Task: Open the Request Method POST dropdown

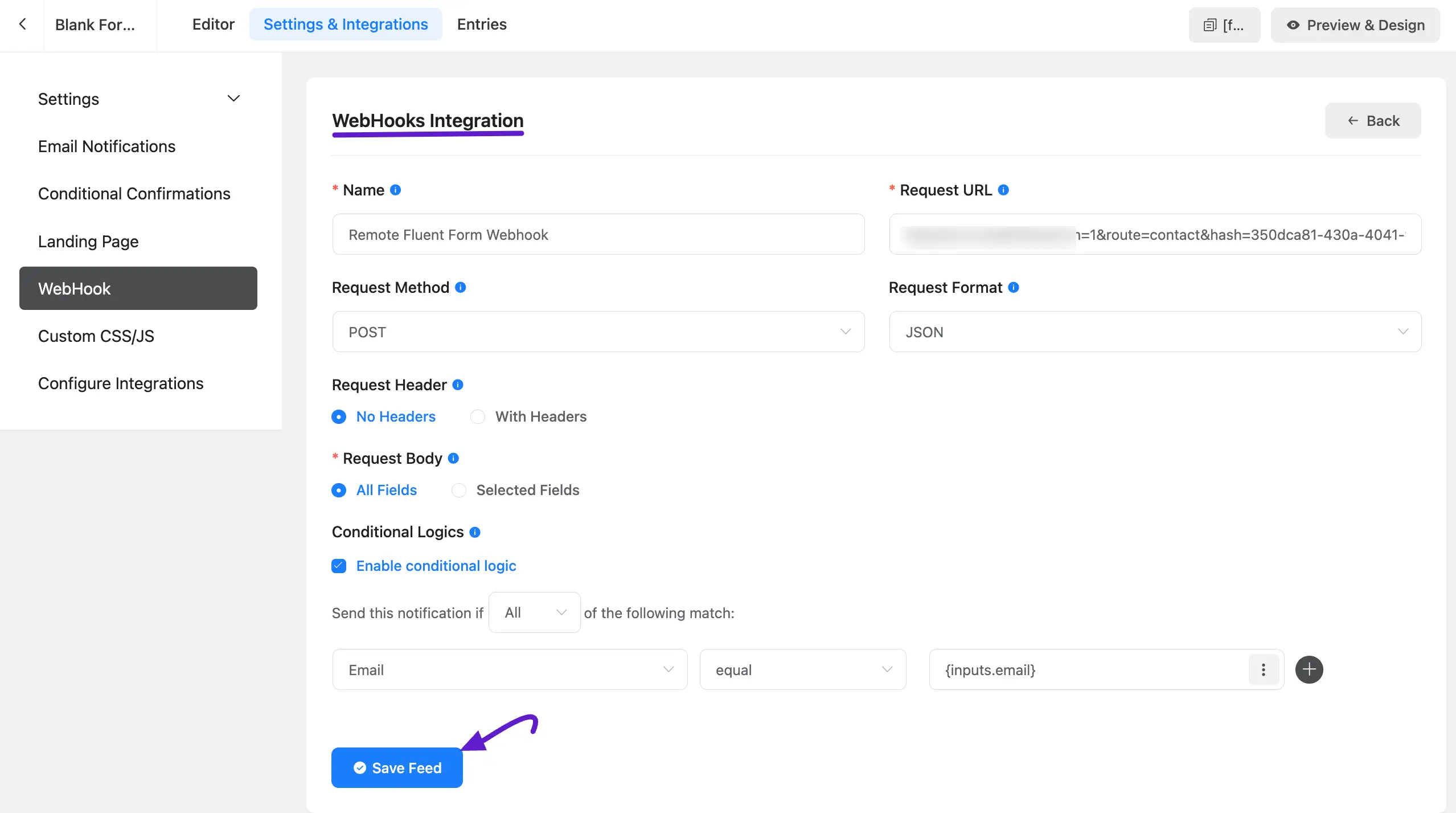Action: (598, 332)
